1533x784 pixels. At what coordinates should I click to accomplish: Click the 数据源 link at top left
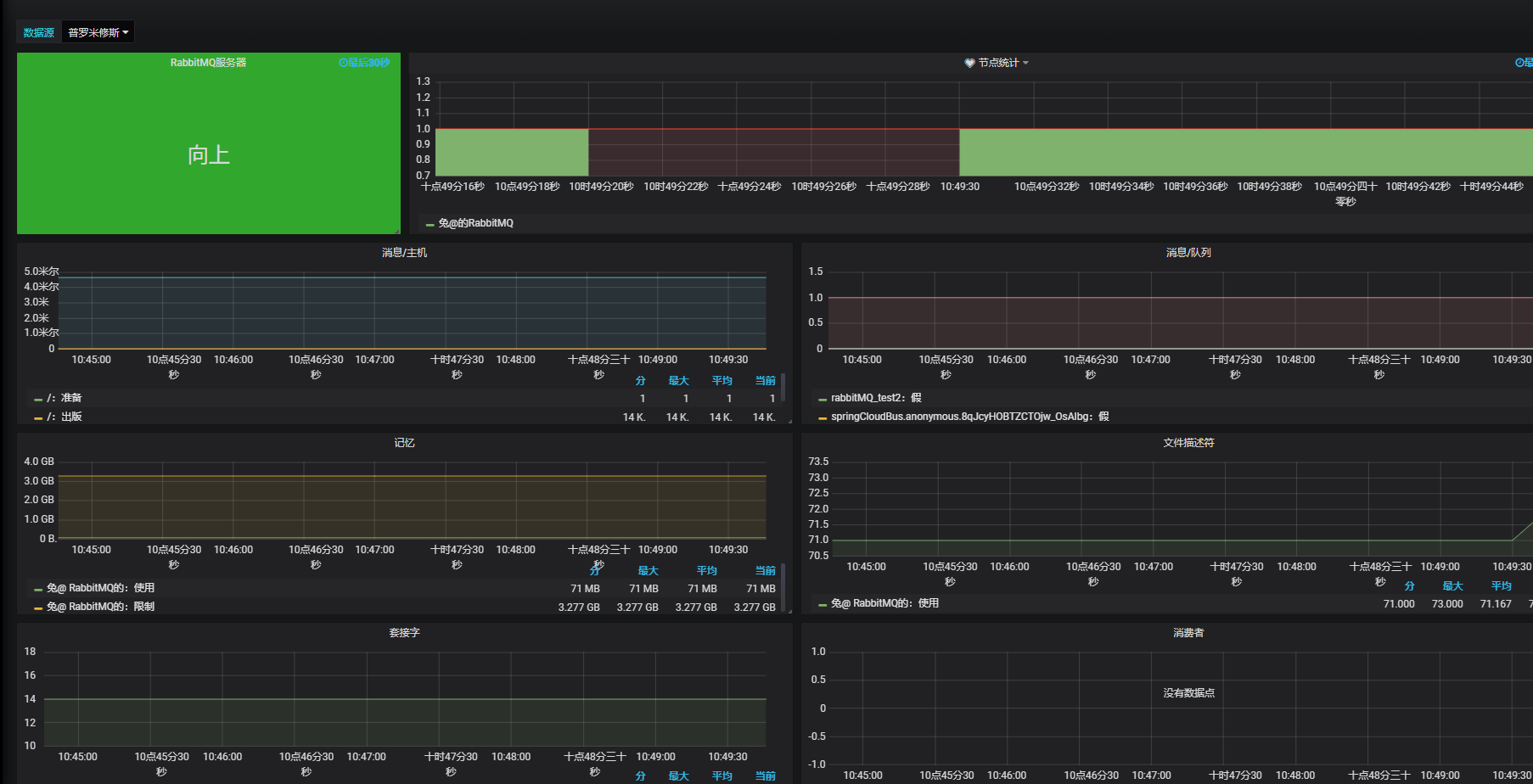[x=38, y=31]
